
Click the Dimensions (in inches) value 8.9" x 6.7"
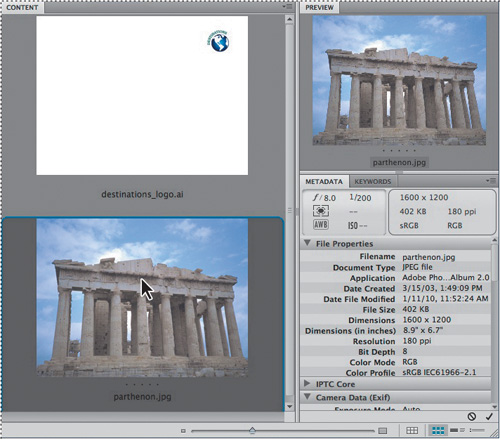click(423, 330)
